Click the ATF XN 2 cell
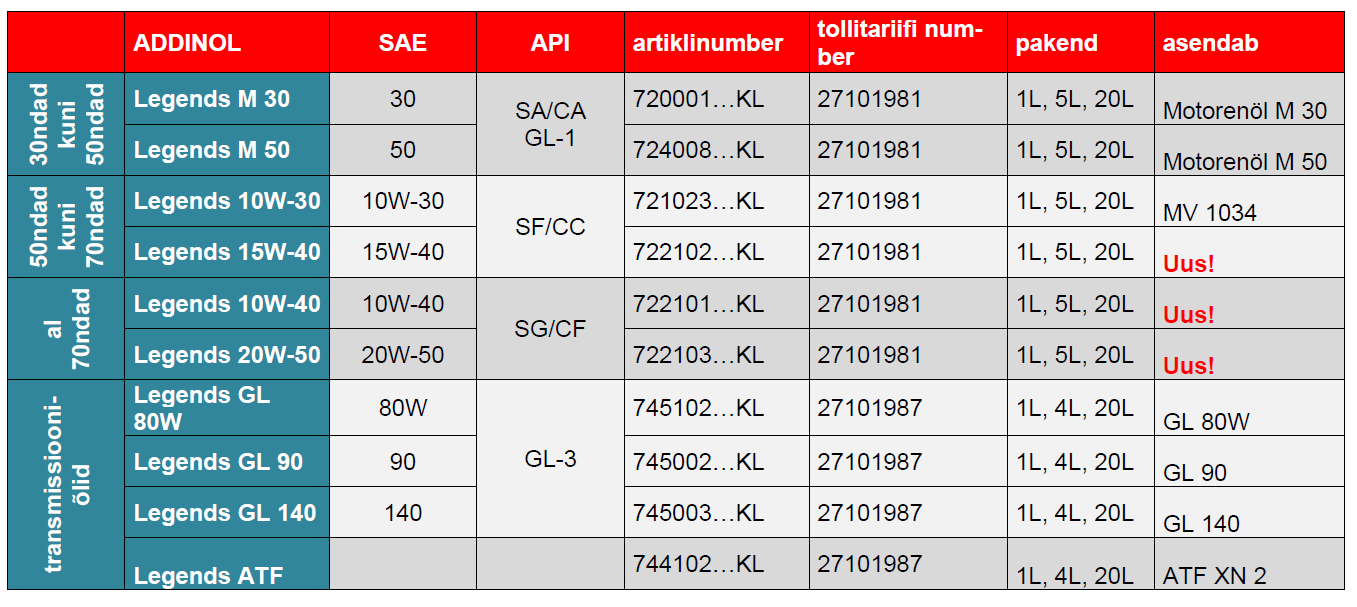The image size is (1357, 607). pyautogui.click(x=1214, y=576)
